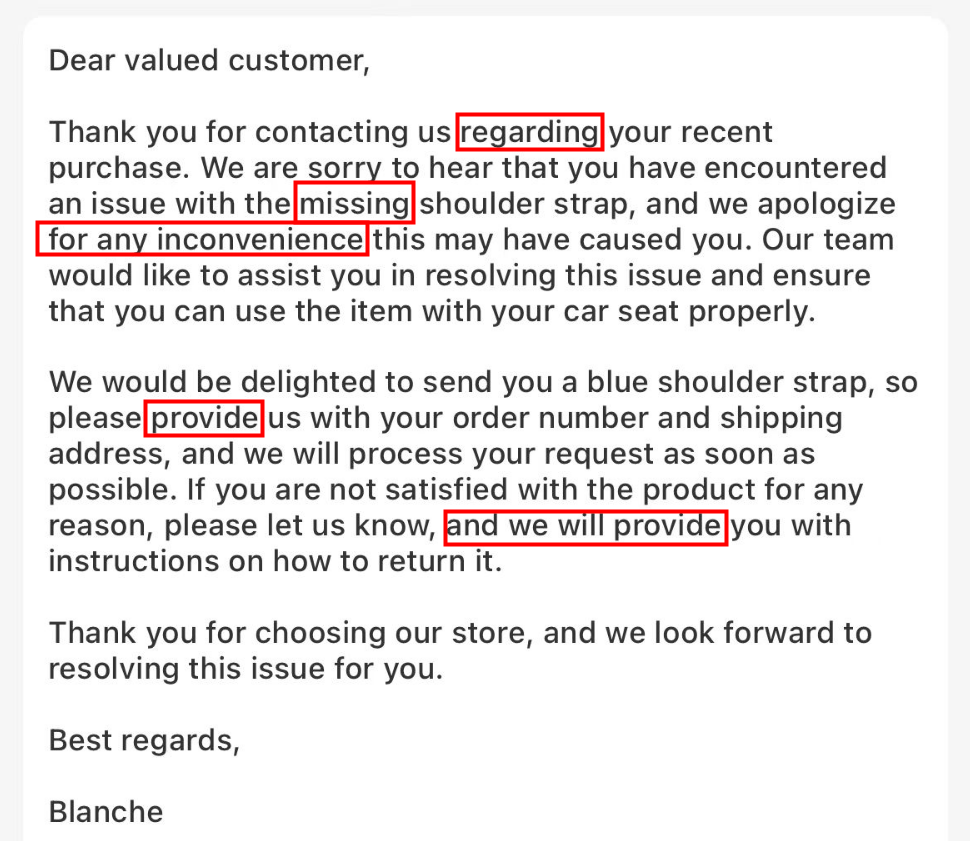Click highlighted 'provide' after 'please'
Screen dimensions: 970x841
click(x=204, y=418)
